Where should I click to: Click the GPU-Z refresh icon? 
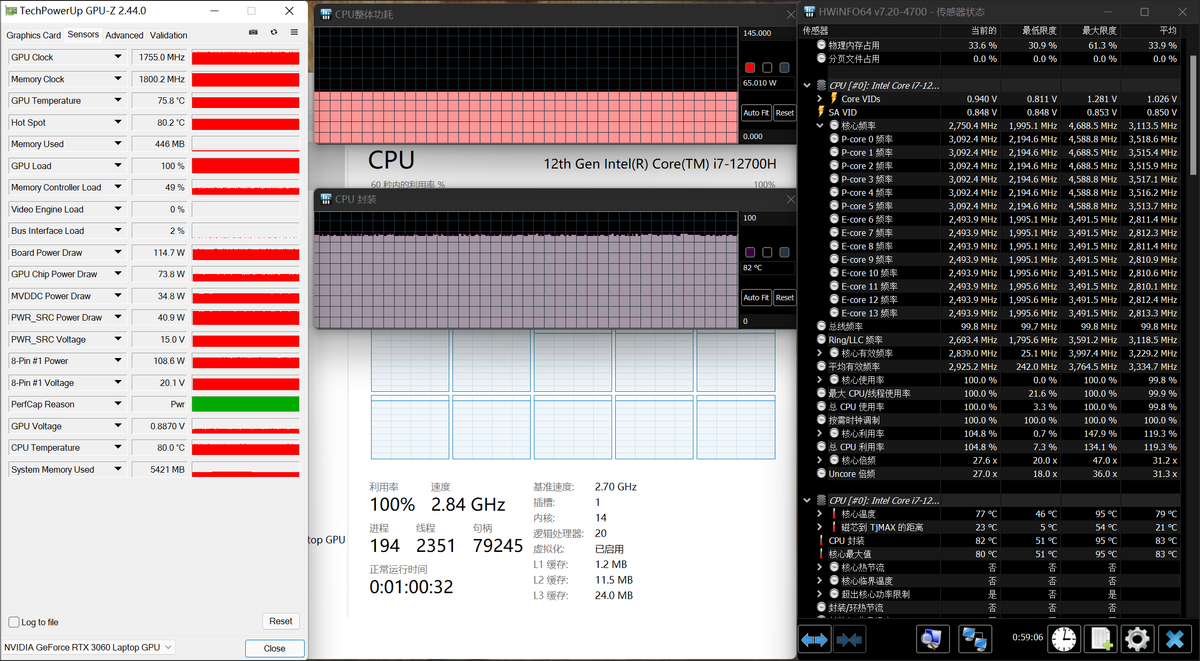pos(274,33)
